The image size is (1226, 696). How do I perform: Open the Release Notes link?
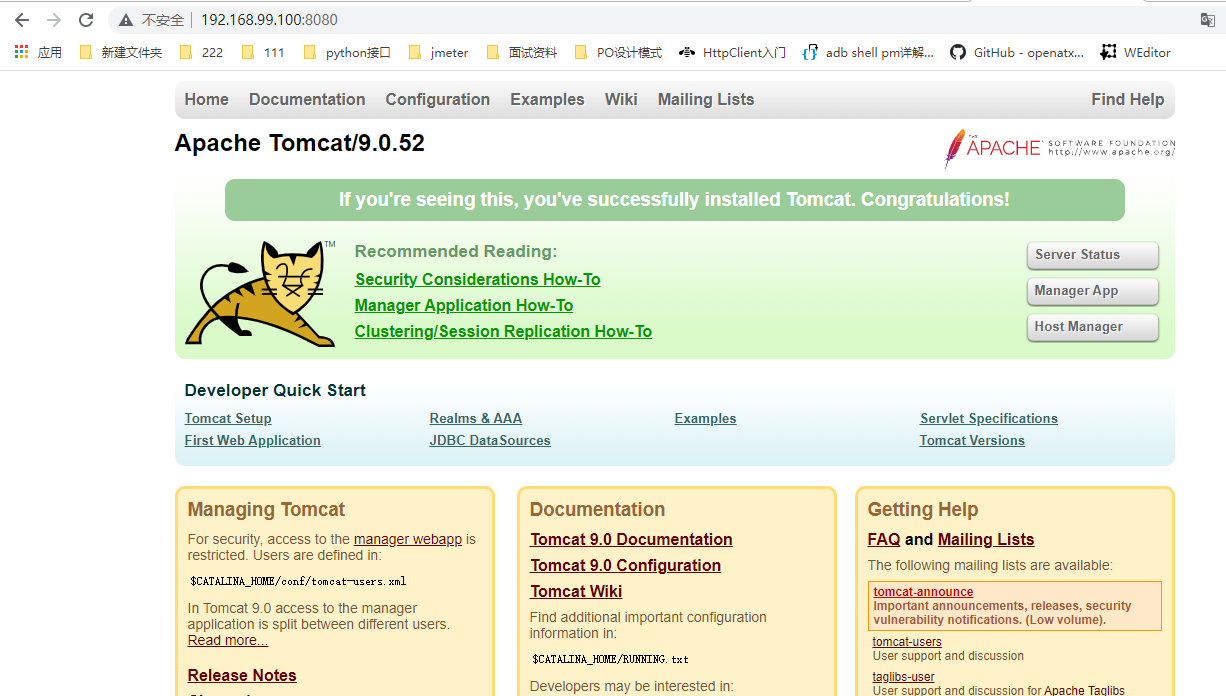242,676
